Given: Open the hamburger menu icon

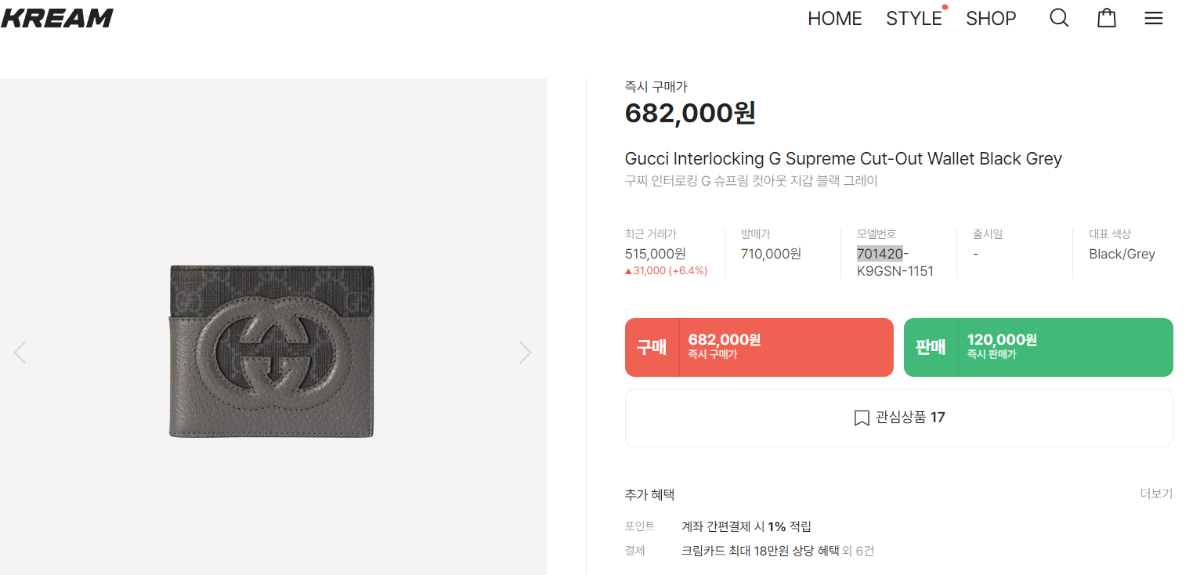Looking at the screenshot, I should 1154,18.
